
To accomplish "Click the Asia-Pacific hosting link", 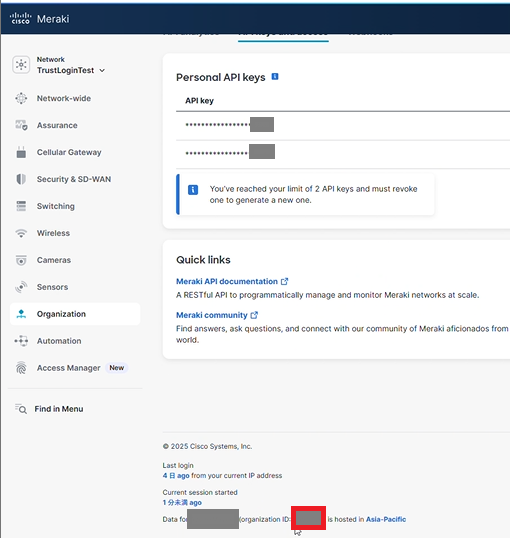I will 386,519.
